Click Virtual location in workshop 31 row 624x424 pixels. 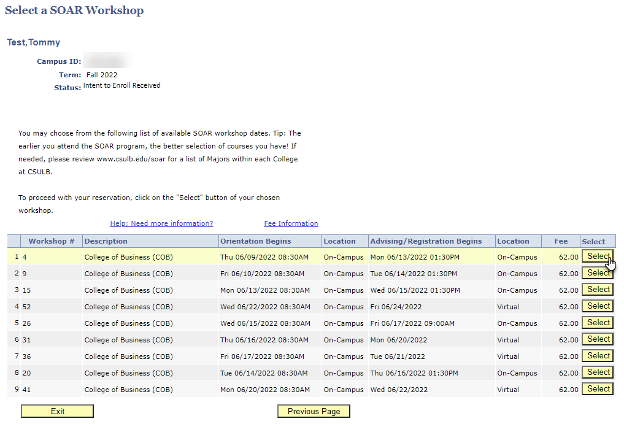[508, 340]
